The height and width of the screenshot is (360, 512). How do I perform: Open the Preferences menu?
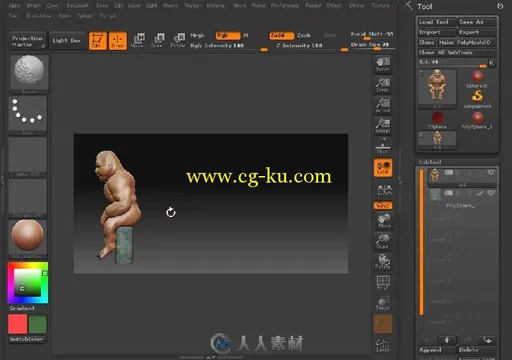285,6
